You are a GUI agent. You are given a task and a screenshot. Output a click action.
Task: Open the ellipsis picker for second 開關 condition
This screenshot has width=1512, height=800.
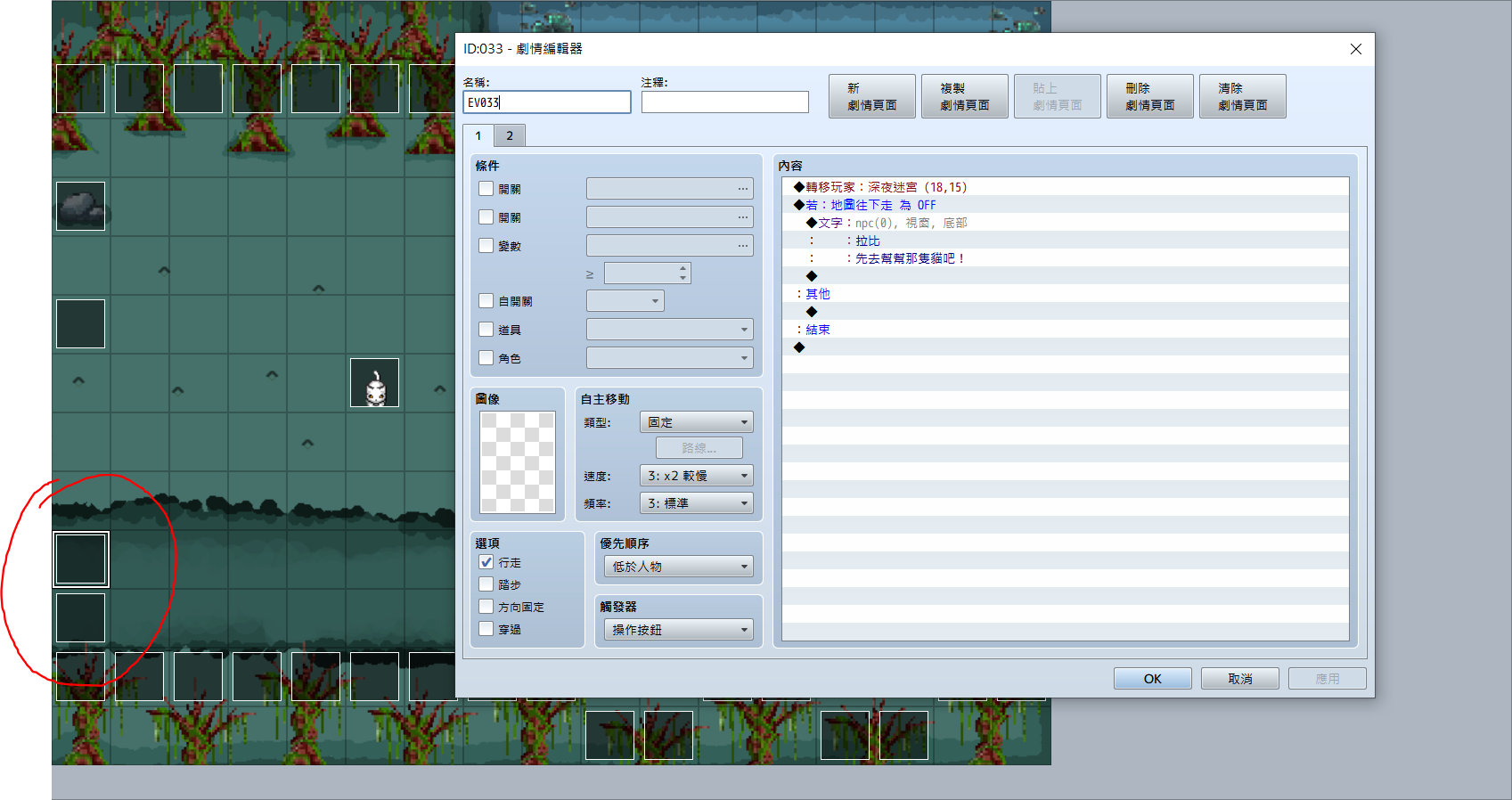(743, 217)
